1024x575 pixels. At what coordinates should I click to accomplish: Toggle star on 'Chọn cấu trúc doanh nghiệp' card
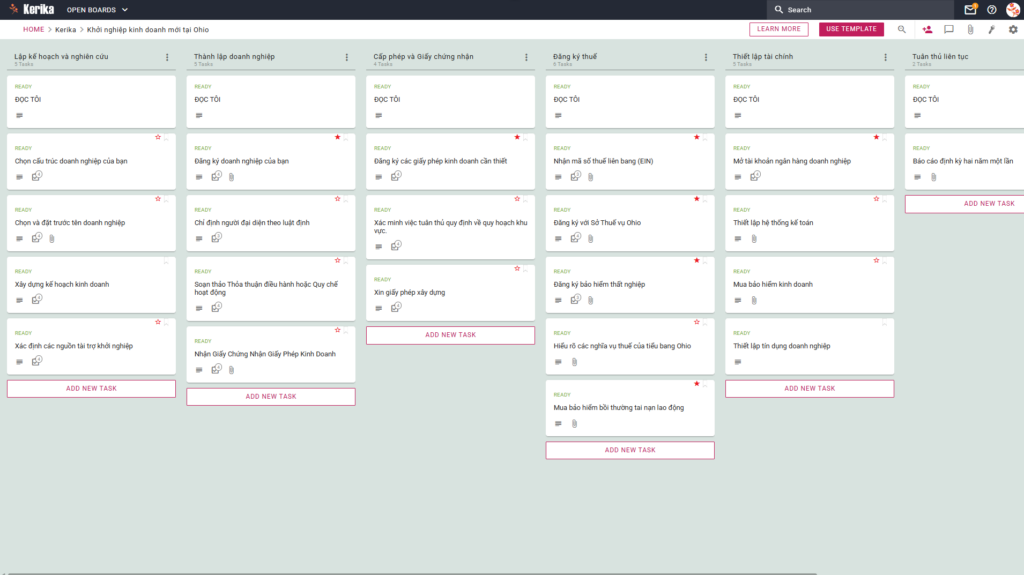click(158, 137)
